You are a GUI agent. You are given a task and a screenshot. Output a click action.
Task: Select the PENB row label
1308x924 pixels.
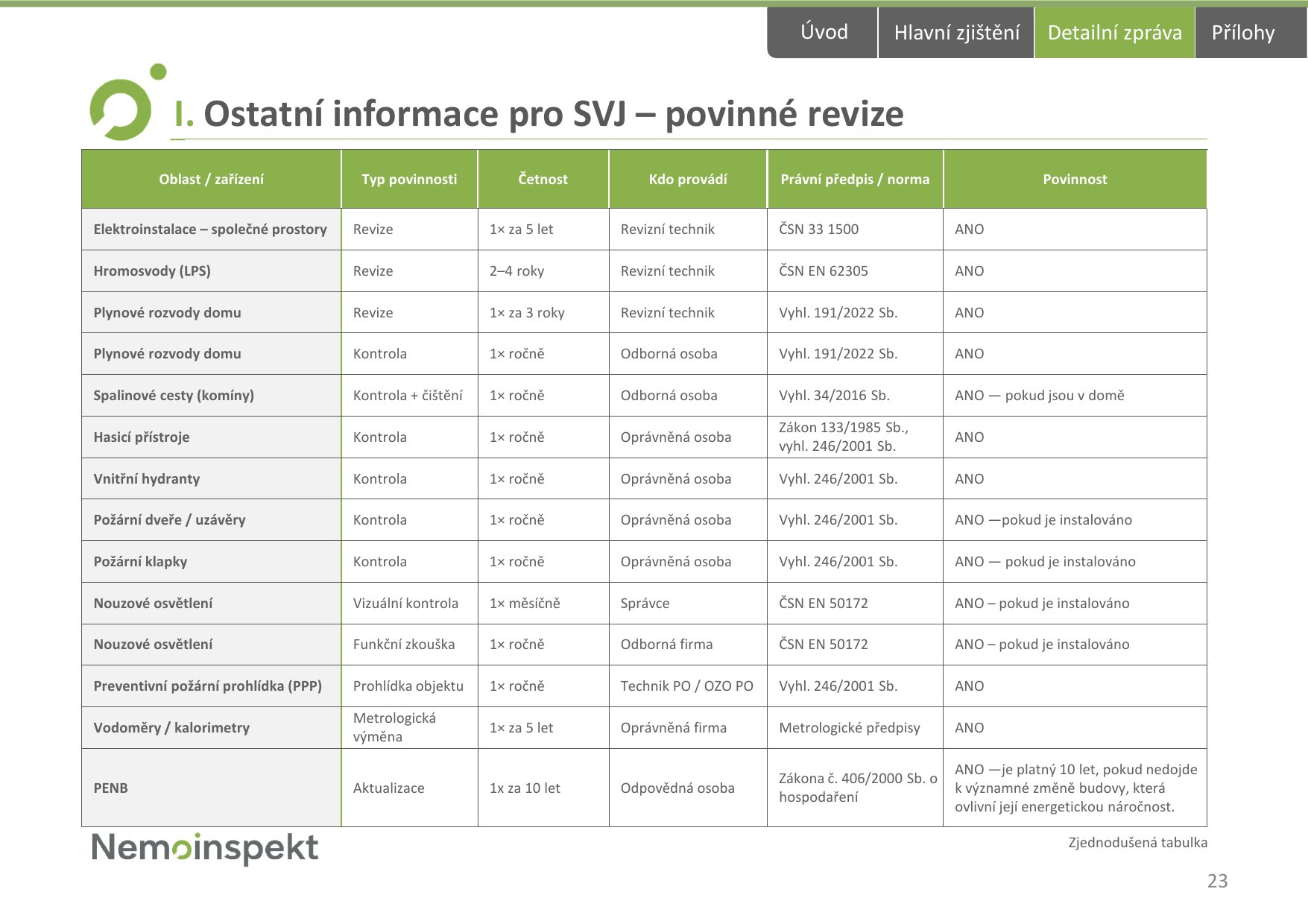tap(211, 788)
